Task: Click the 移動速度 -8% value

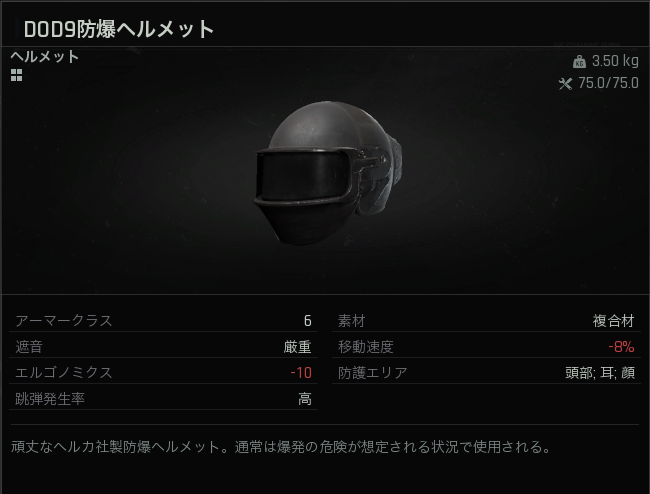Action: point(621,347)
